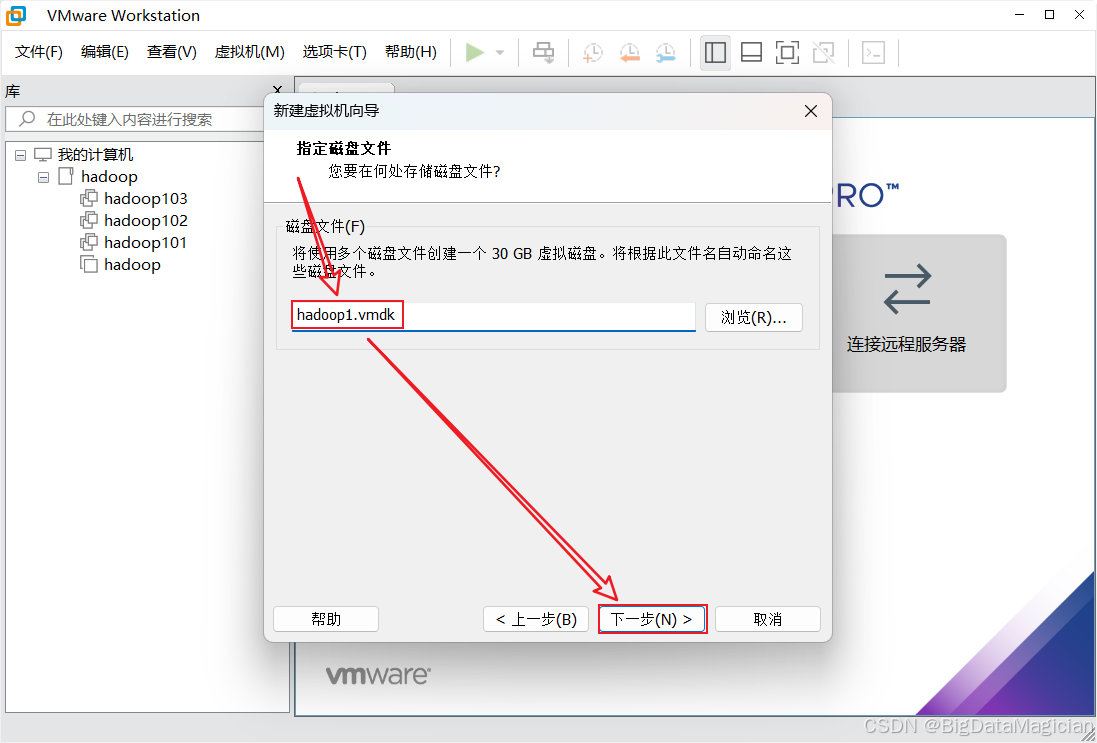This screenshot has height=743, width=1097.
Task: Open the 选项卡(T) menu
Action: pos(334,52)
